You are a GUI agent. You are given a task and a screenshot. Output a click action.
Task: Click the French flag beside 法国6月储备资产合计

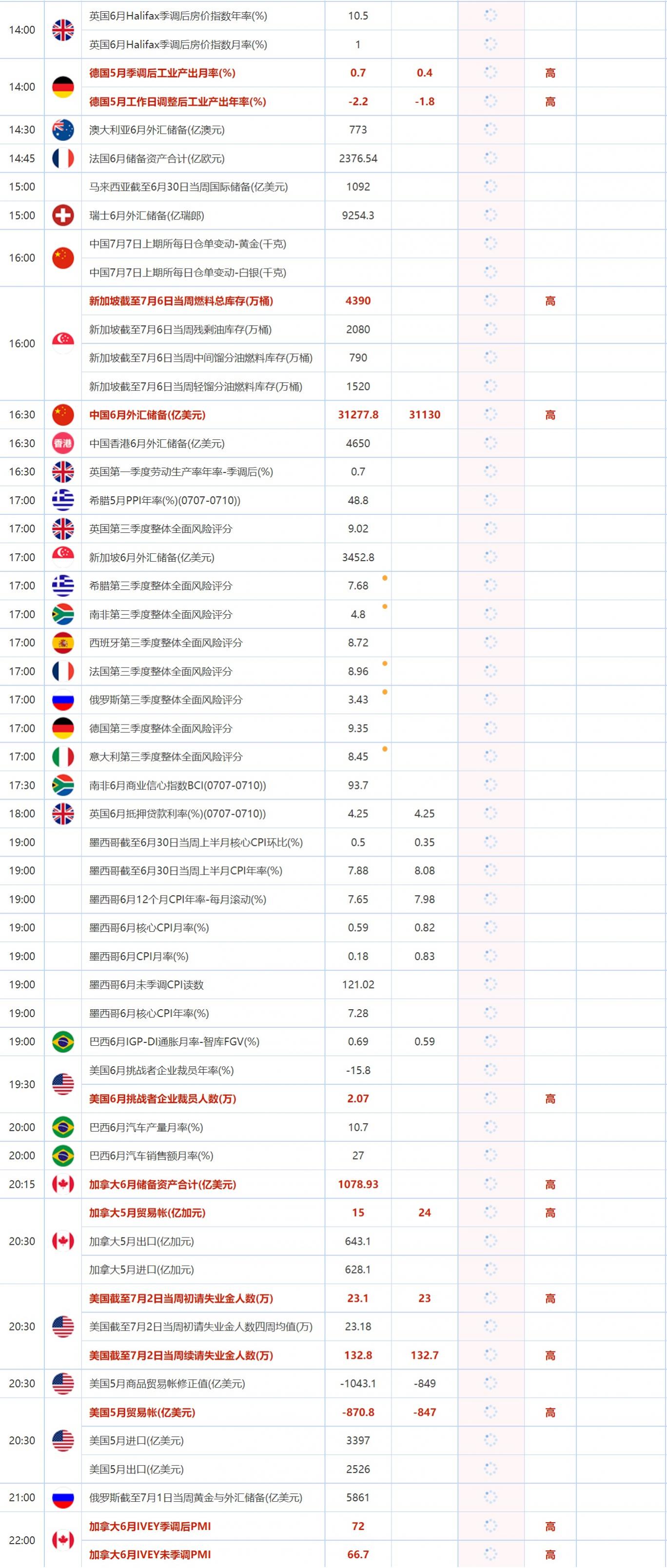63,158
